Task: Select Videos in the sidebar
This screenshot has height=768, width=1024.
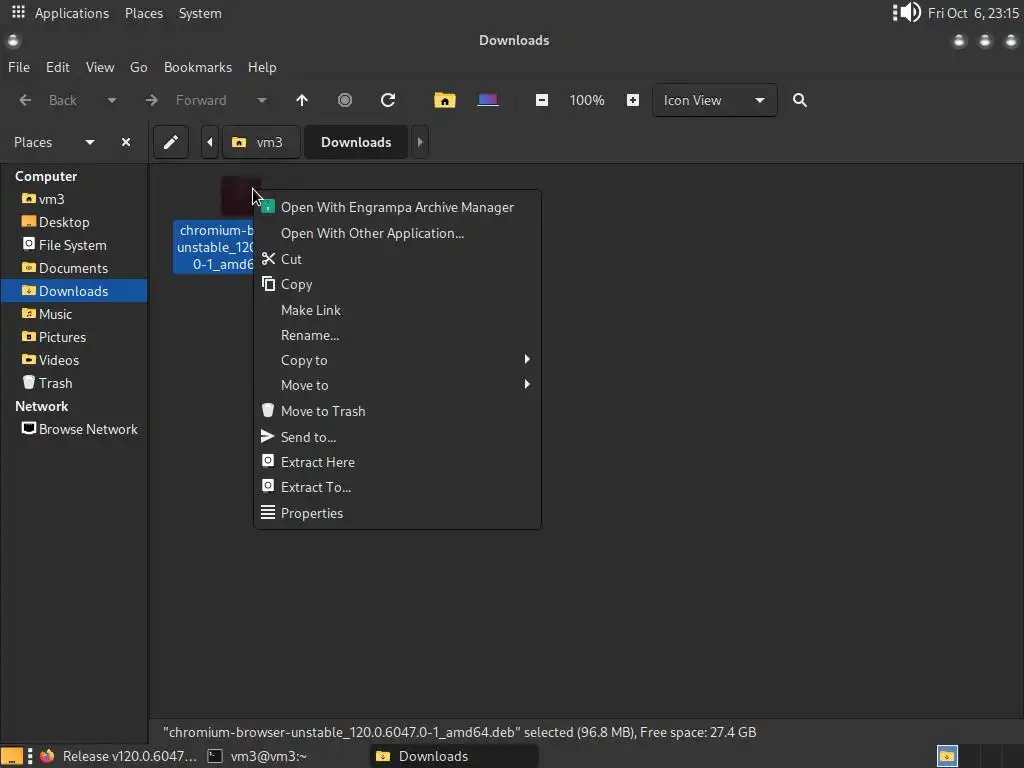Action: point(74,360)
